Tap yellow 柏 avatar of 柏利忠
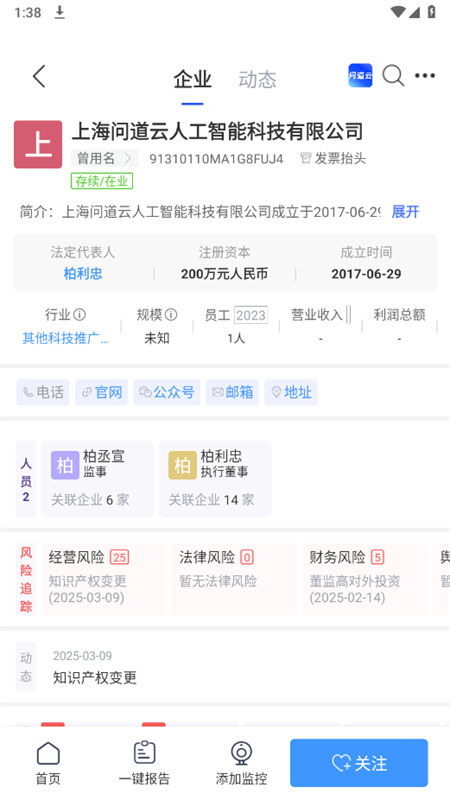Image resolution: width=450 pixels, height=800 pixels. click(x=182, y=465)
